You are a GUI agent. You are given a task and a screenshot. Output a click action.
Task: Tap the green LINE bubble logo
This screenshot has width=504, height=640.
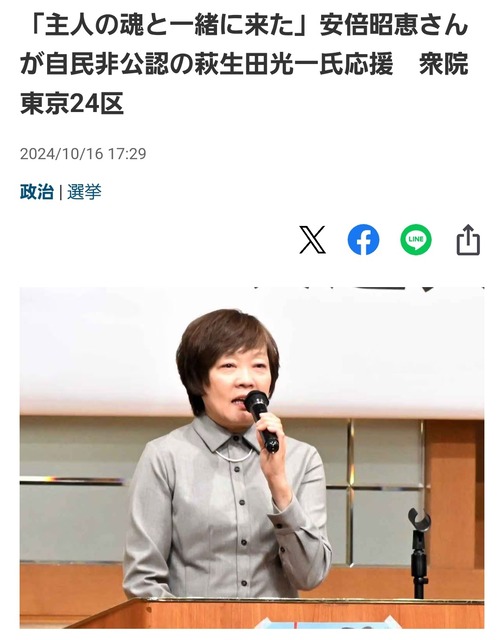(416, 240)
